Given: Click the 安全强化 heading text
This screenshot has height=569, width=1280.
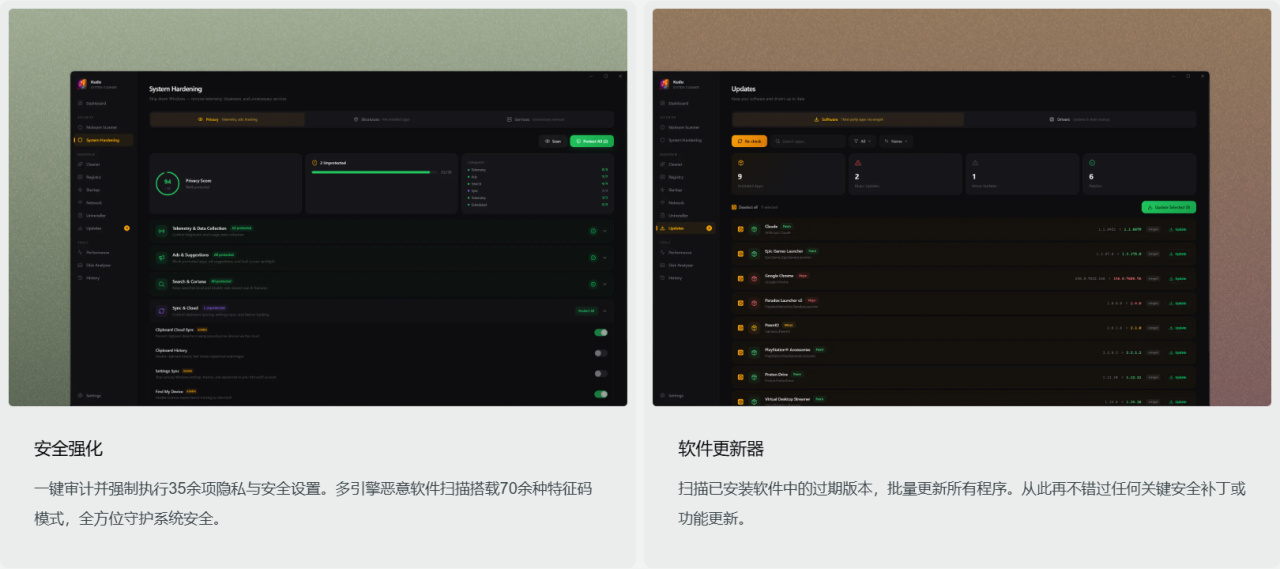Looking at the screenshot, I should click(x=68, y=448).
